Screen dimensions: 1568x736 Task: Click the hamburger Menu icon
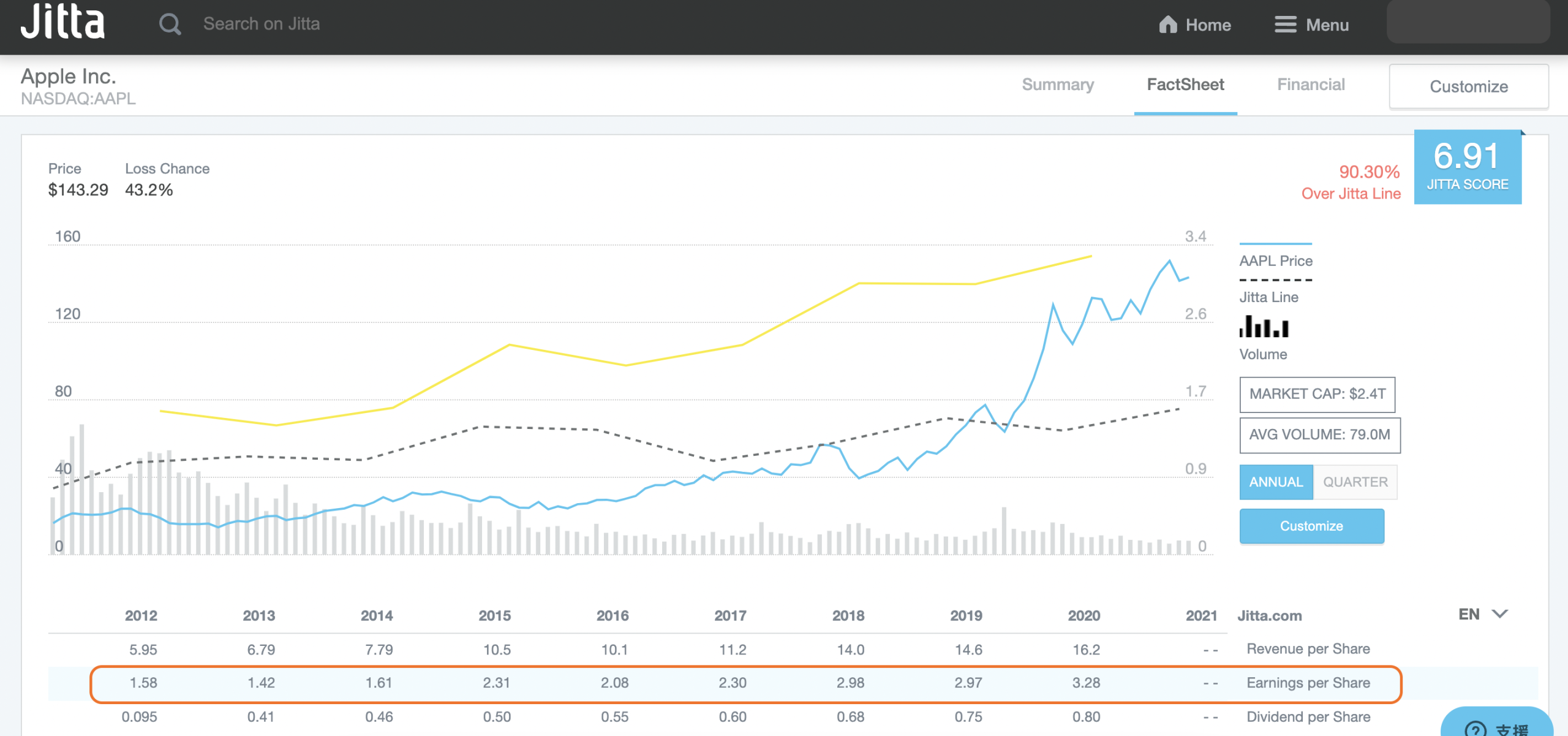tap(1285, 25)
